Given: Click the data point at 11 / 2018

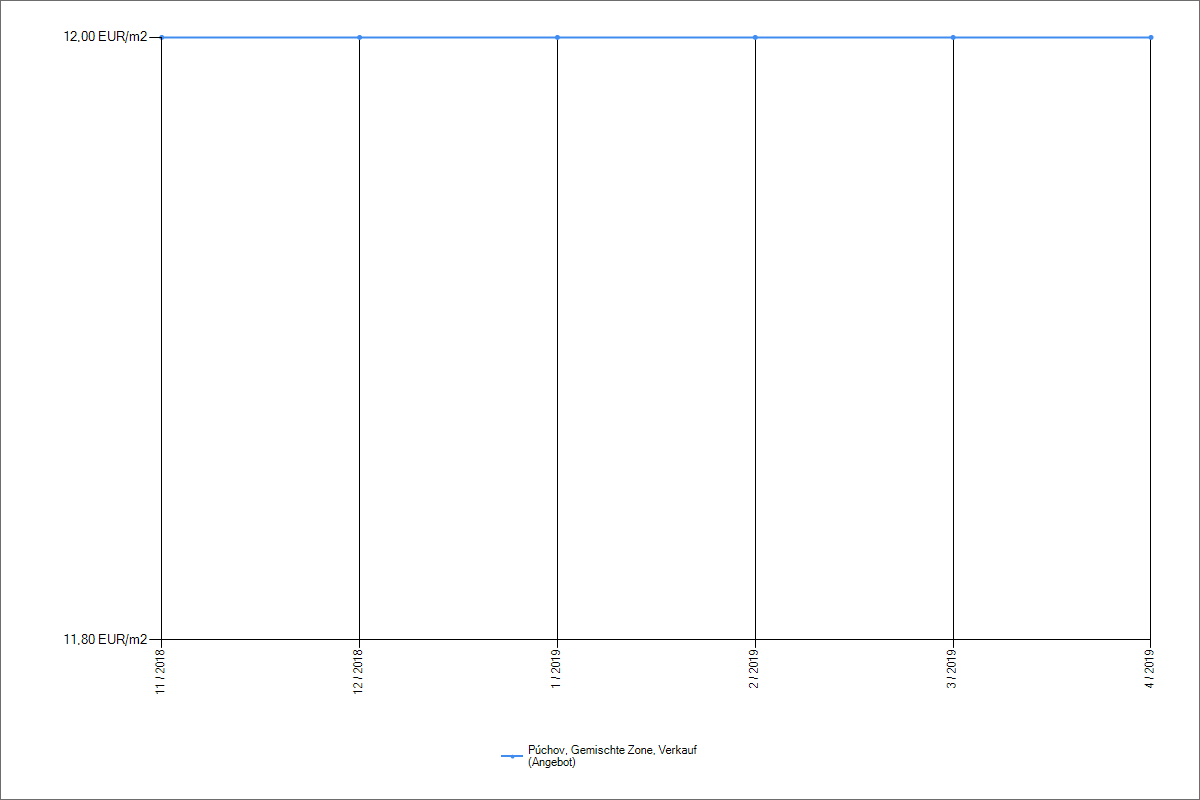Looking at the screenshot, I should (x=161, y=37).
